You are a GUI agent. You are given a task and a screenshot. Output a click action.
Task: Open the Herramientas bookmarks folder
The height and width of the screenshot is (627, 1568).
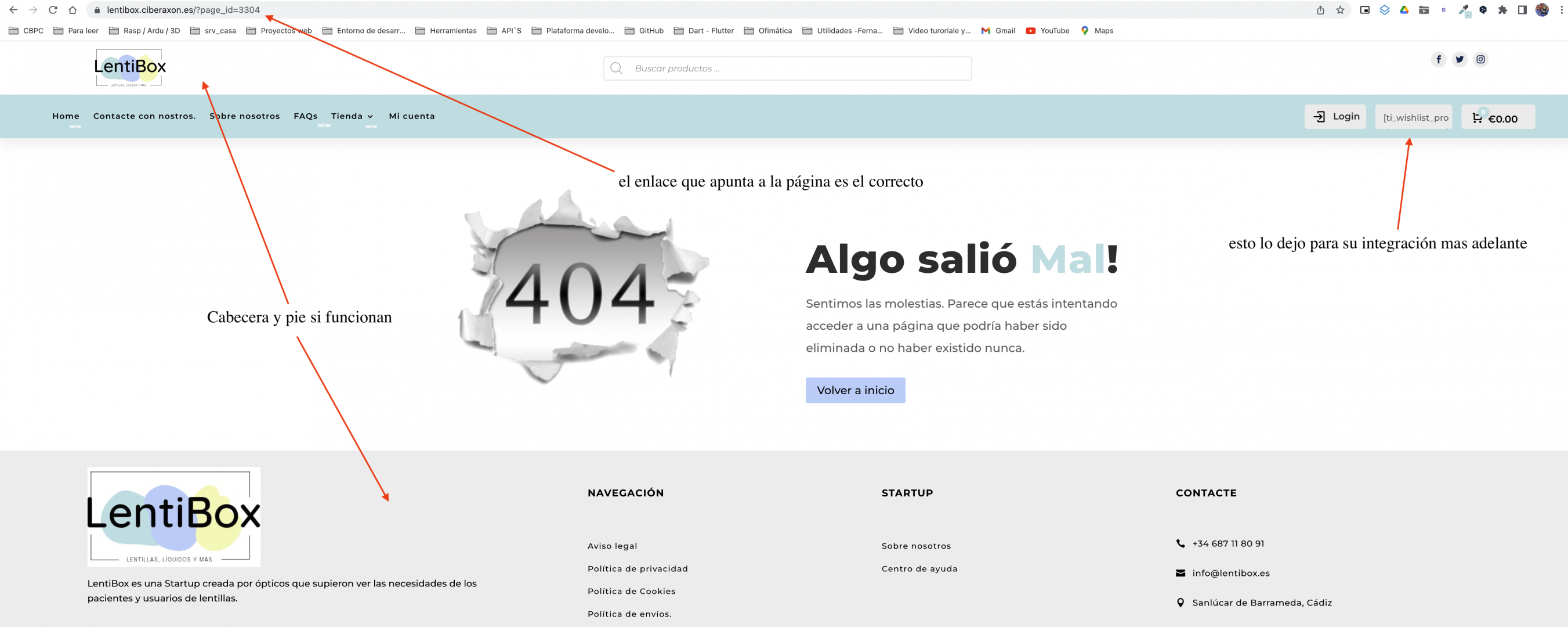click(x=446, y=30)
